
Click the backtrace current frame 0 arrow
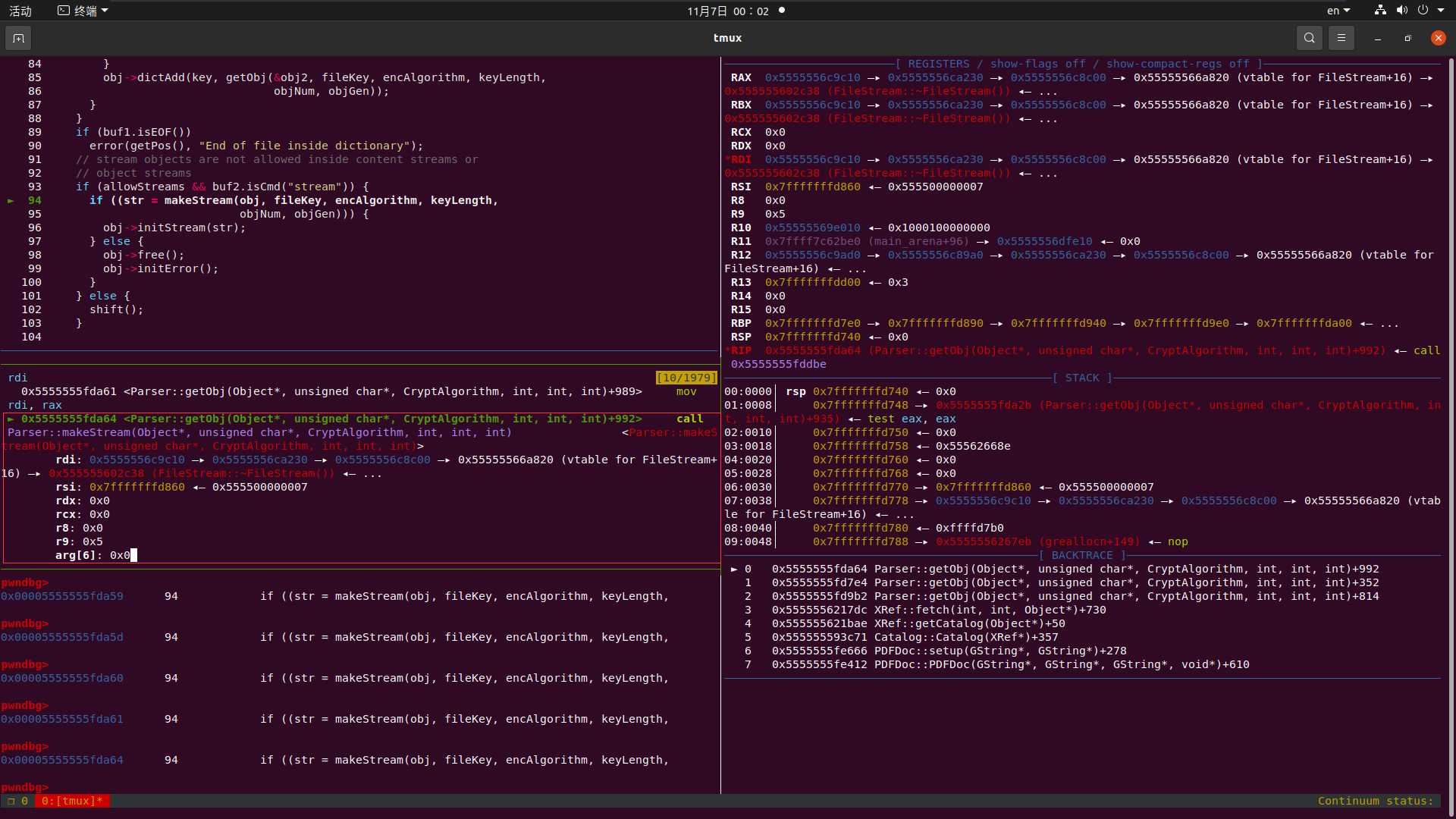734,569
